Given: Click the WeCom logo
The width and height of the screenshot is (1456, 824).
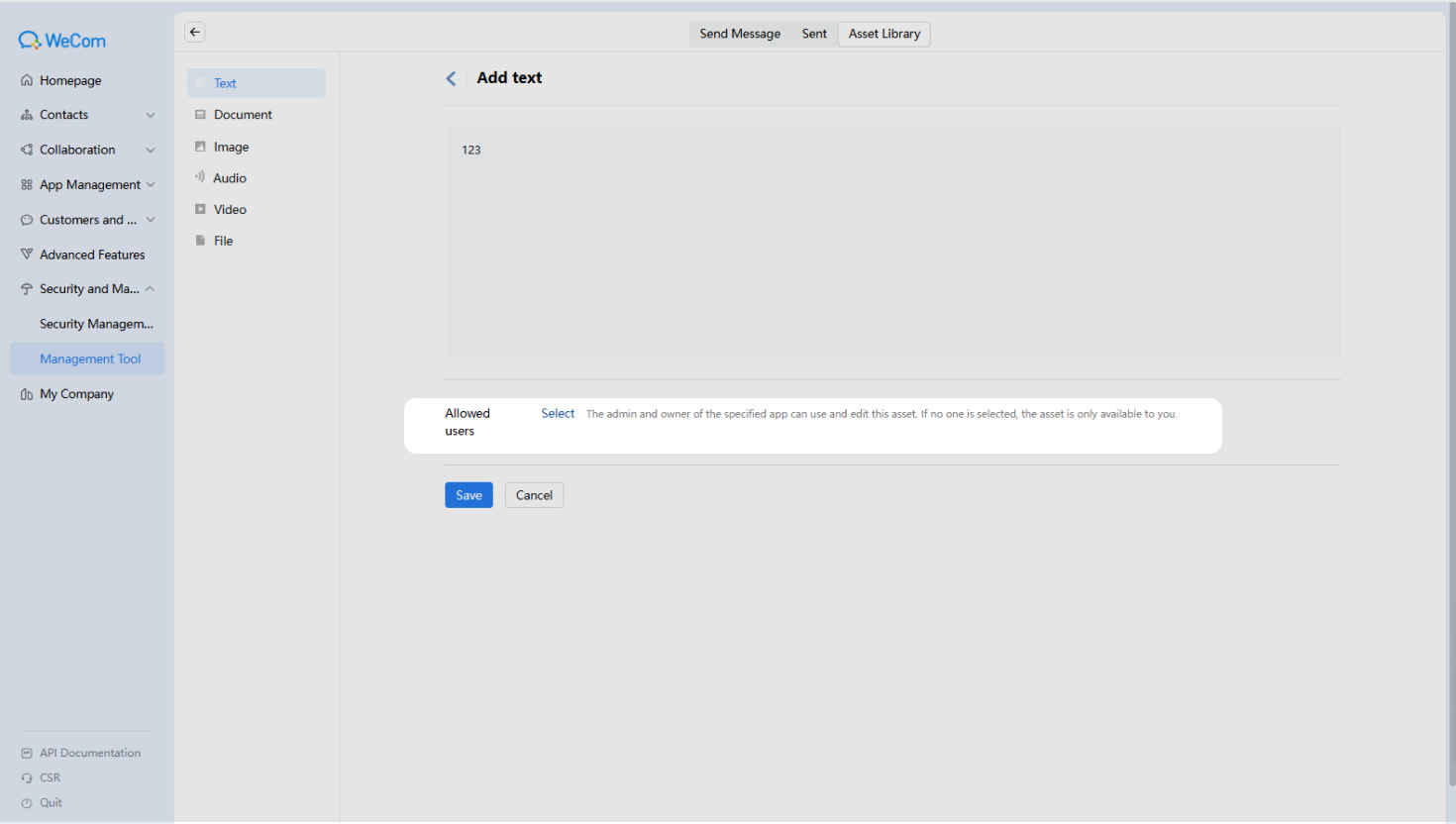Looking at the screenshot, I should pyautogui.click(x=61, y=41).
